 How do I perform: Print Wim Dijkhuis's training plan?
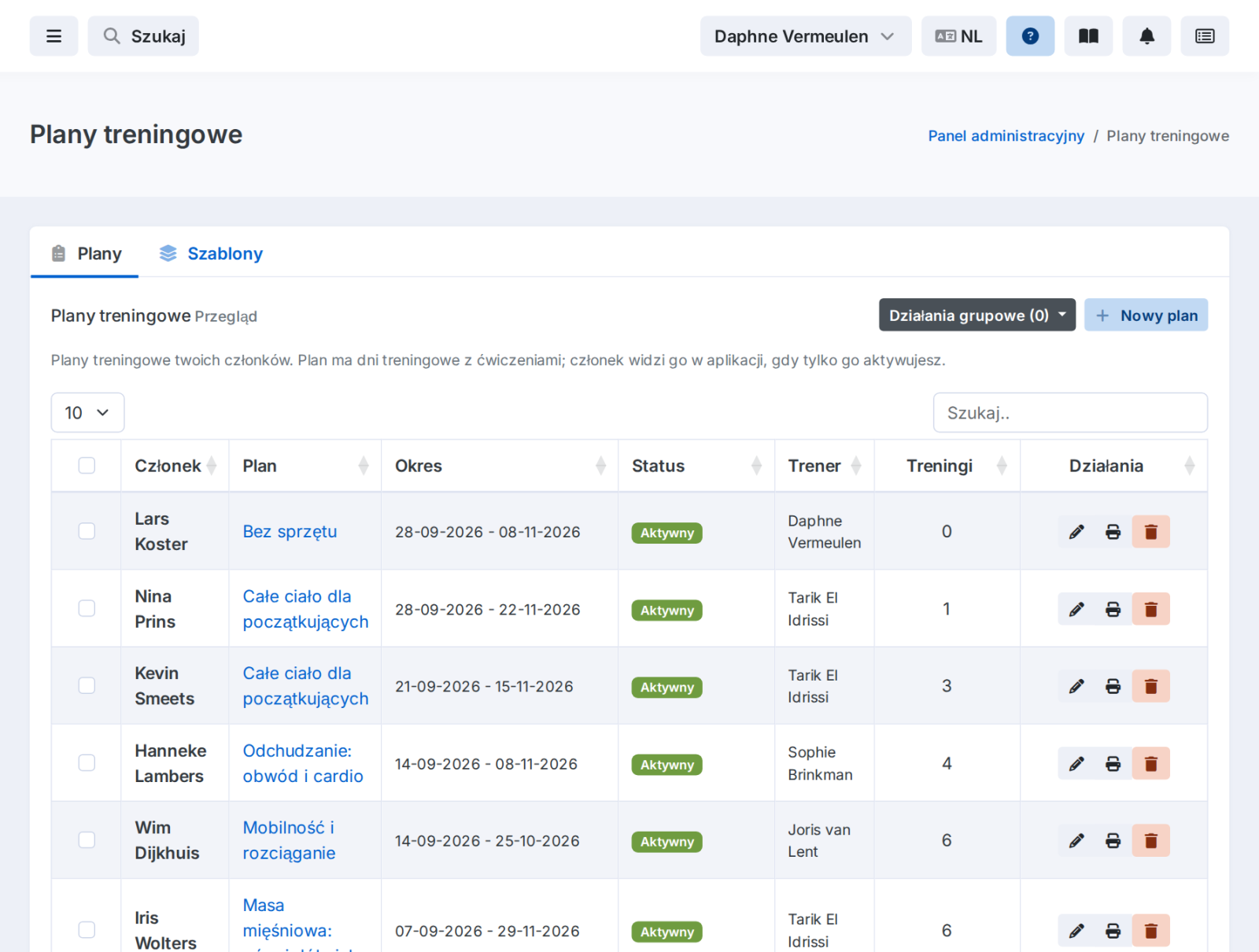point(1113,840)
